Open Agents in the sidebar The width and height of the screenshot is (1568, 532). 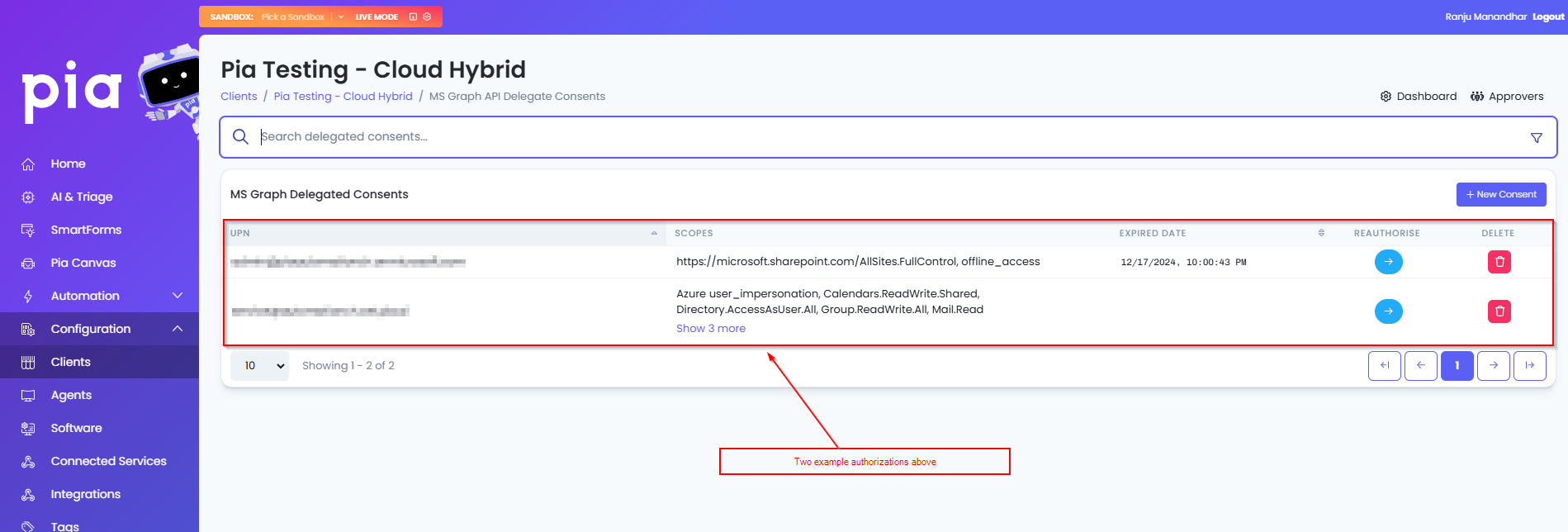click(x=71, y=395)
